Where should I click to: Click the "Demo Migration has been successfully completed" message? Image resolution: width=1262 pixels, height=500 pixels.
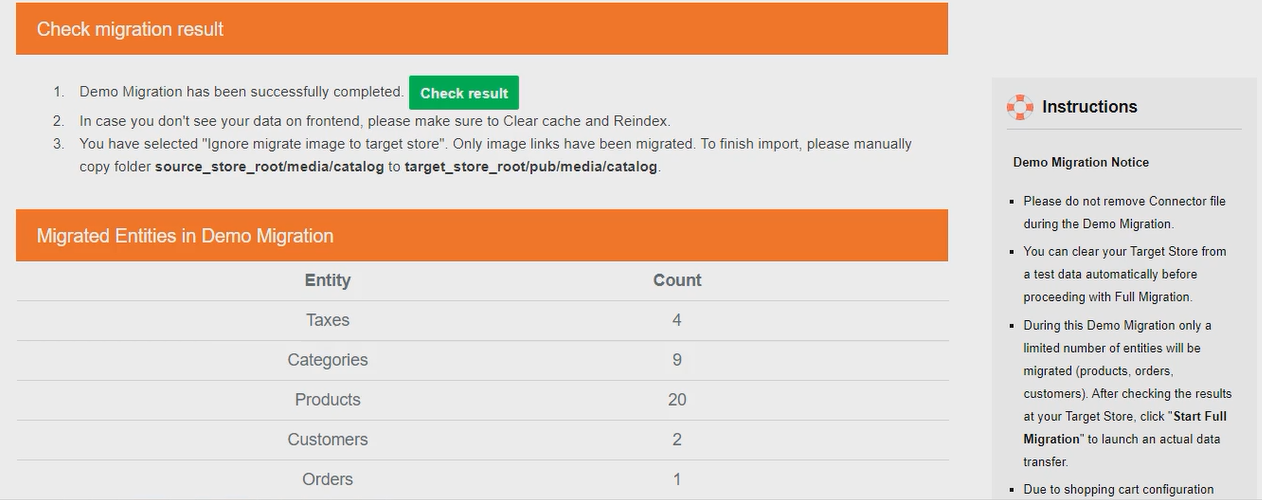(x=242, y=92)
